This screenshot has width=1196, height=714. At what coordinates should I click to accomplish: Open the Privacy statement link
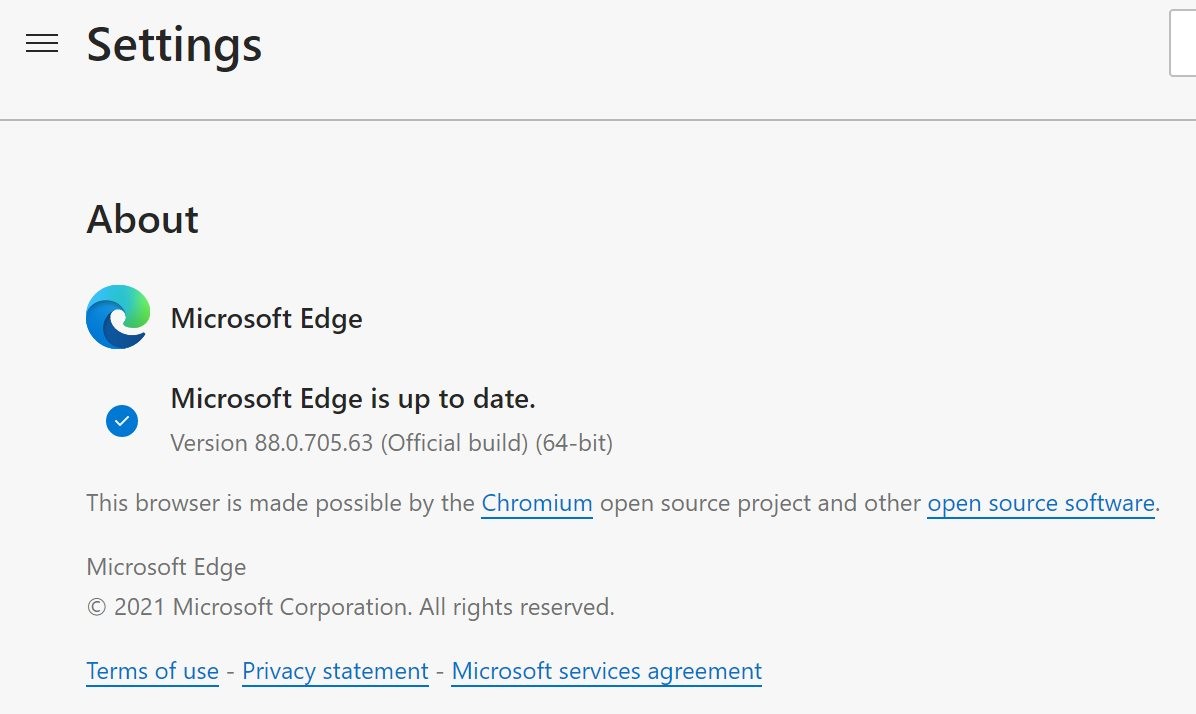coord(336,671)
